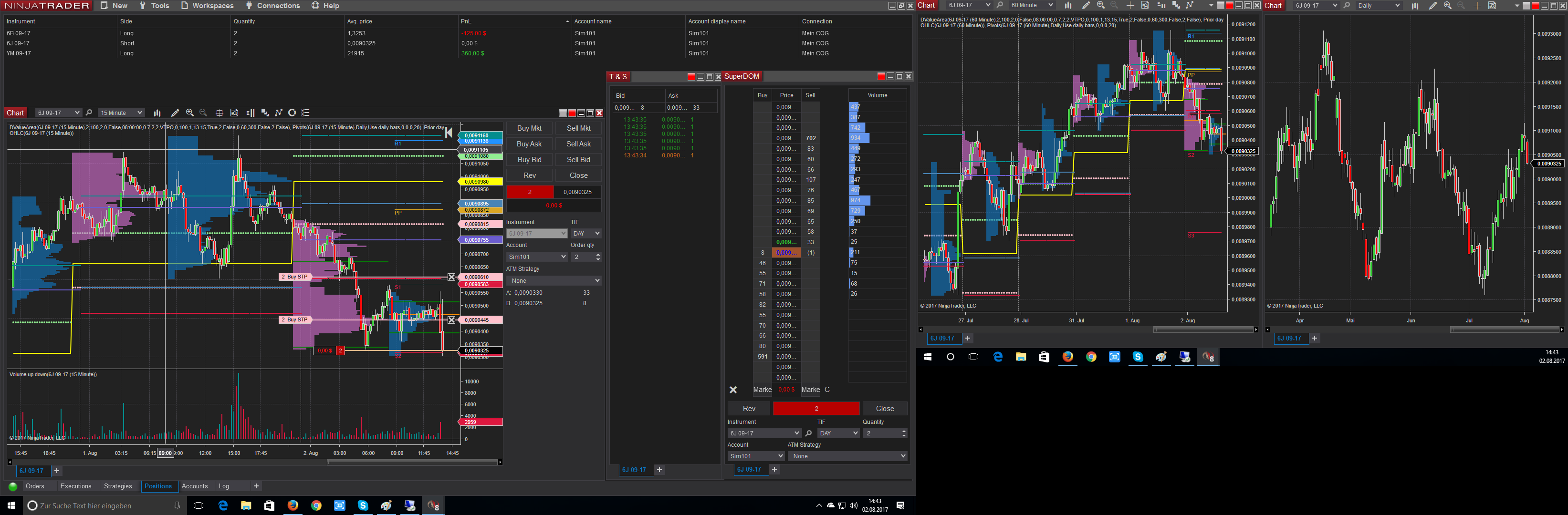Open Chart Trader ATM Strategy dropdown
Screen dimensions: 1568x515
pyautogui.click(x=554, y=281)
